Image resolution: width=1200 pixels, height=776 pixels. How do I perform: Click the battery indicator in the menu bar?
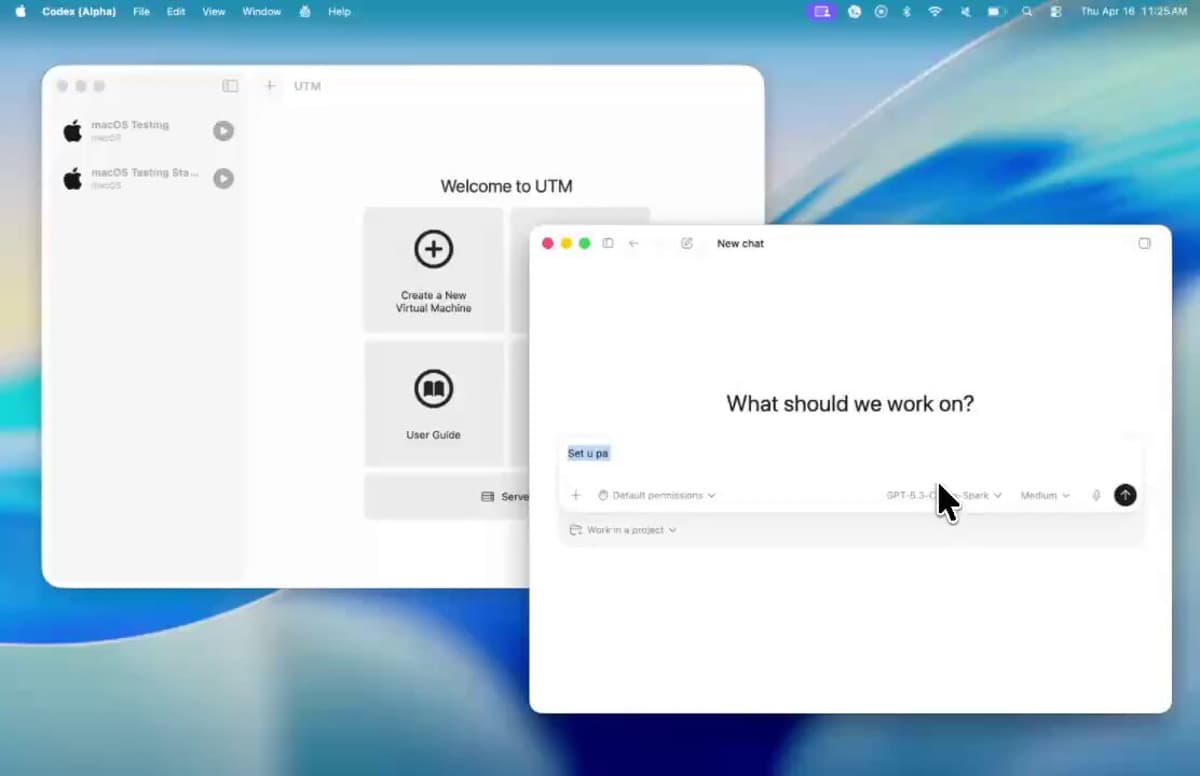(x=993, y=11)
